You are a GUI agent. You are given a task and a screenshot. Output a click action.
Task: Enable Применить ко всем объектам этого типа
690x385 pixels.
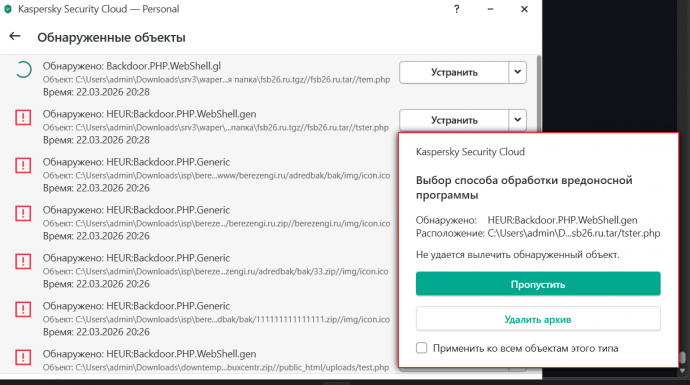[422, 348]
